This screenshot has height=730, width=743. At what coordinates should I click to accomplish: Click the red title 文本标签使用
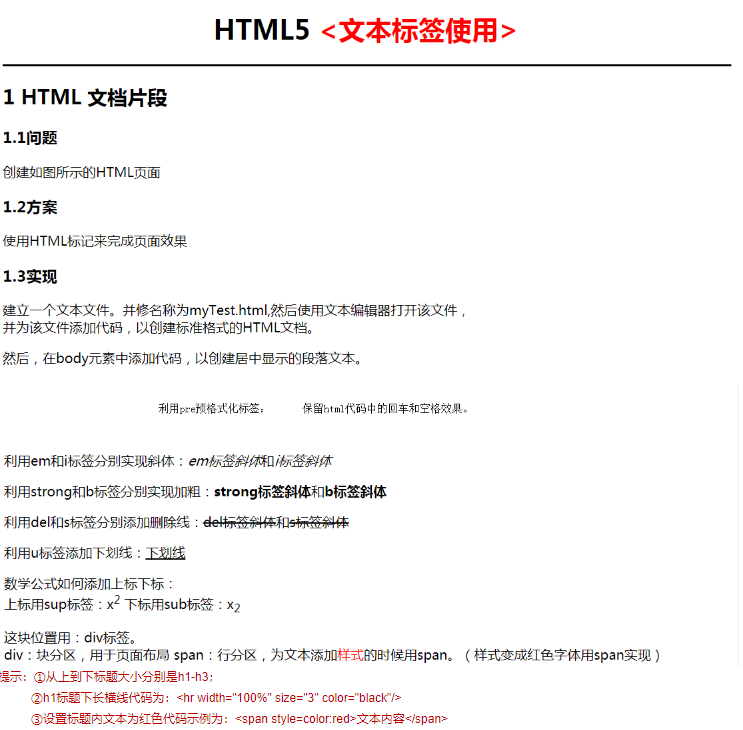click(418, 31)
